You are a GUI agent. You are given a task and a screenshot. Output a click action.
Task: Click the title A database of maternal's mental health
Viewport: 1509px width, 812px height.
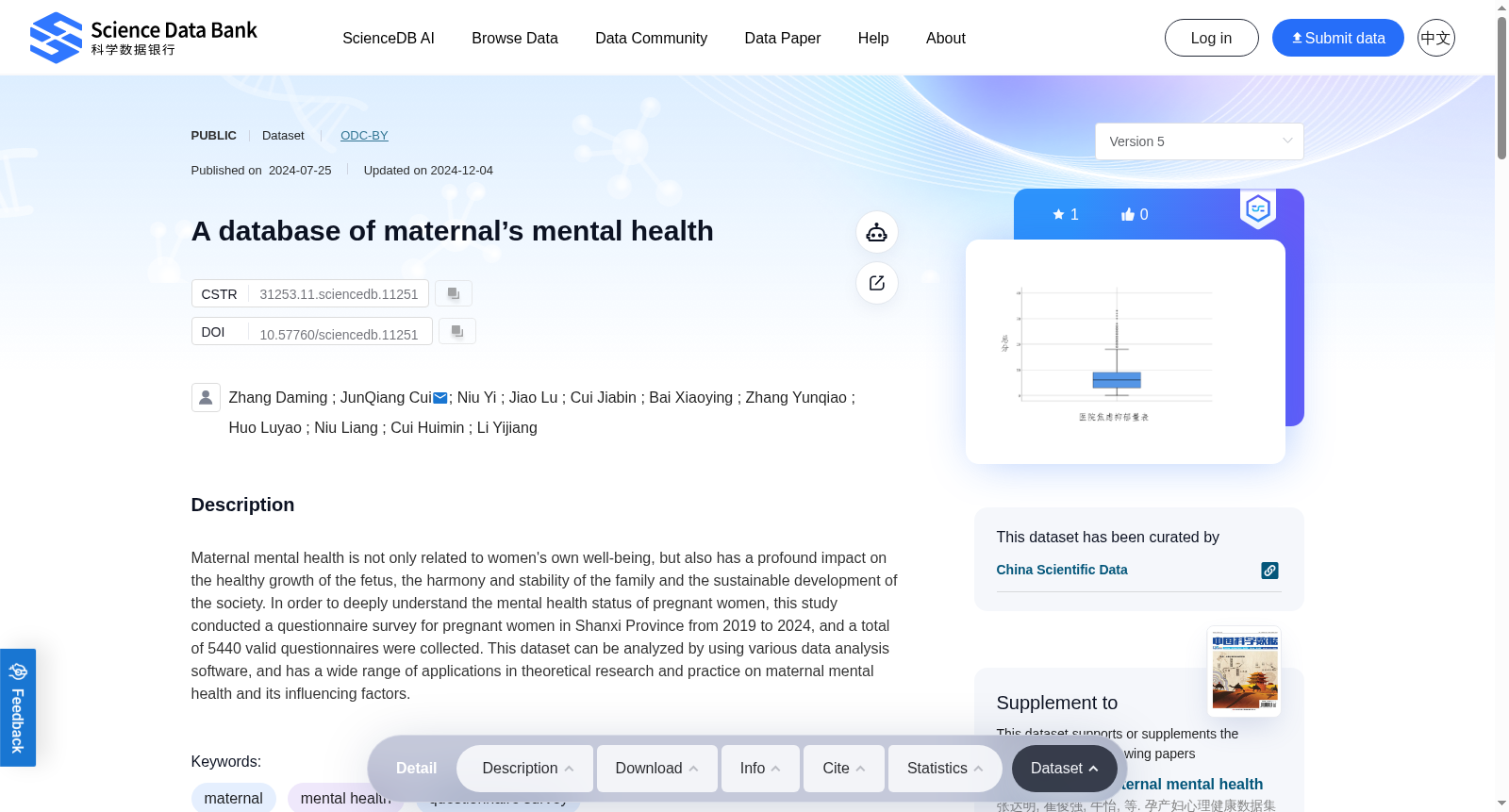[453, 231]
